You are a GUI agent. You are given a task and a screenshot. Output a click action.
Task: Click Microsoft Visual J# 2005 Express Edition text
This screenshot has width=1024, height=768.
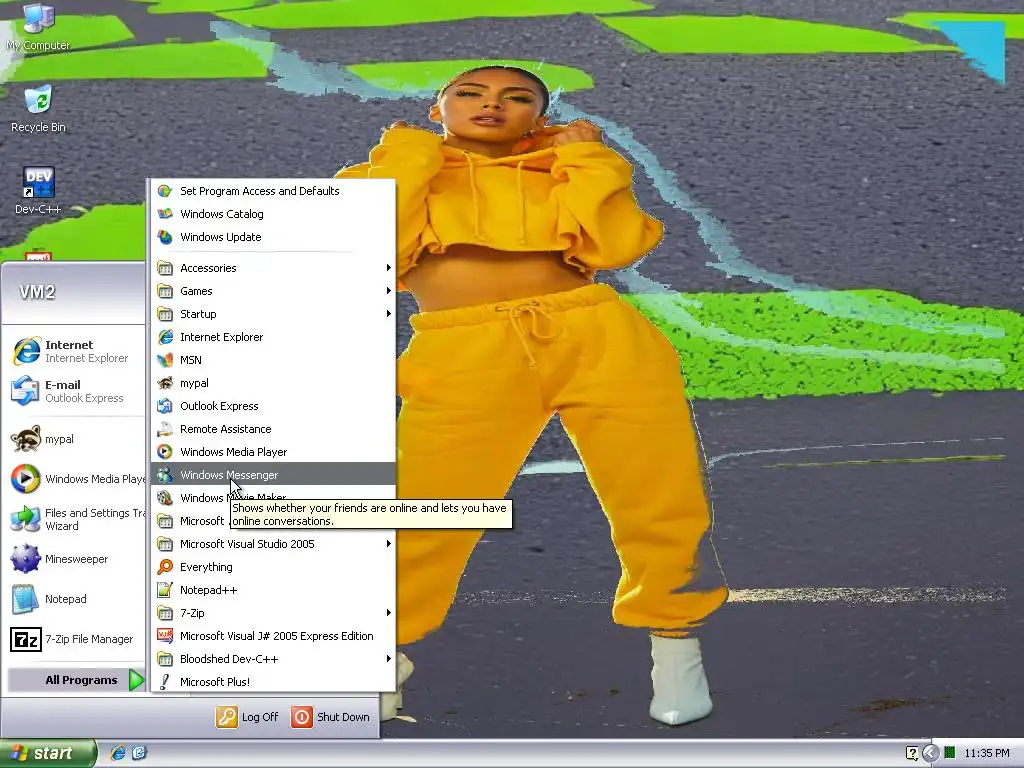[277, 635]
